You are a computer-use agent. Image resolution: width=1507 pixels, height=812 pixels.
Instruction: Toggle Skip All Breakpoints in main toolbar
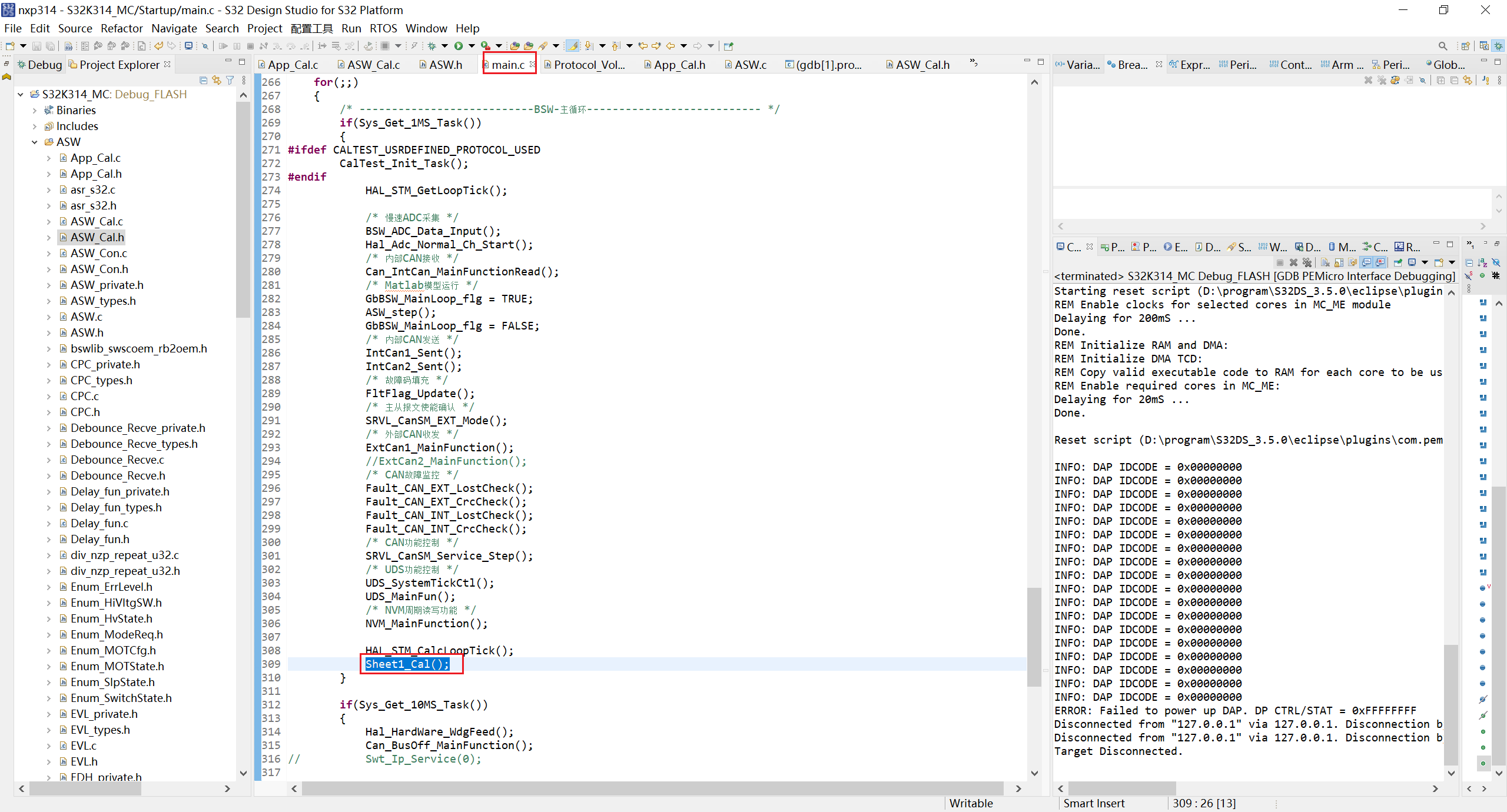[205, 46]
